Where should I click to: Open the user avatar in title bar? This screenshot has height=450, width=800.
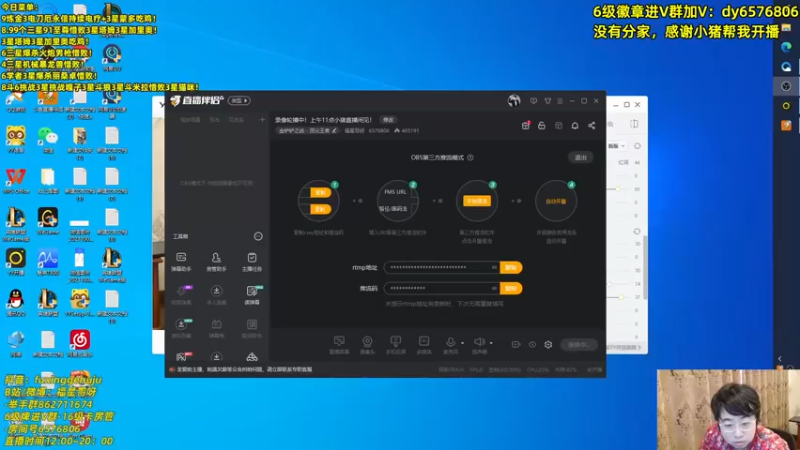tap(514, 101)
